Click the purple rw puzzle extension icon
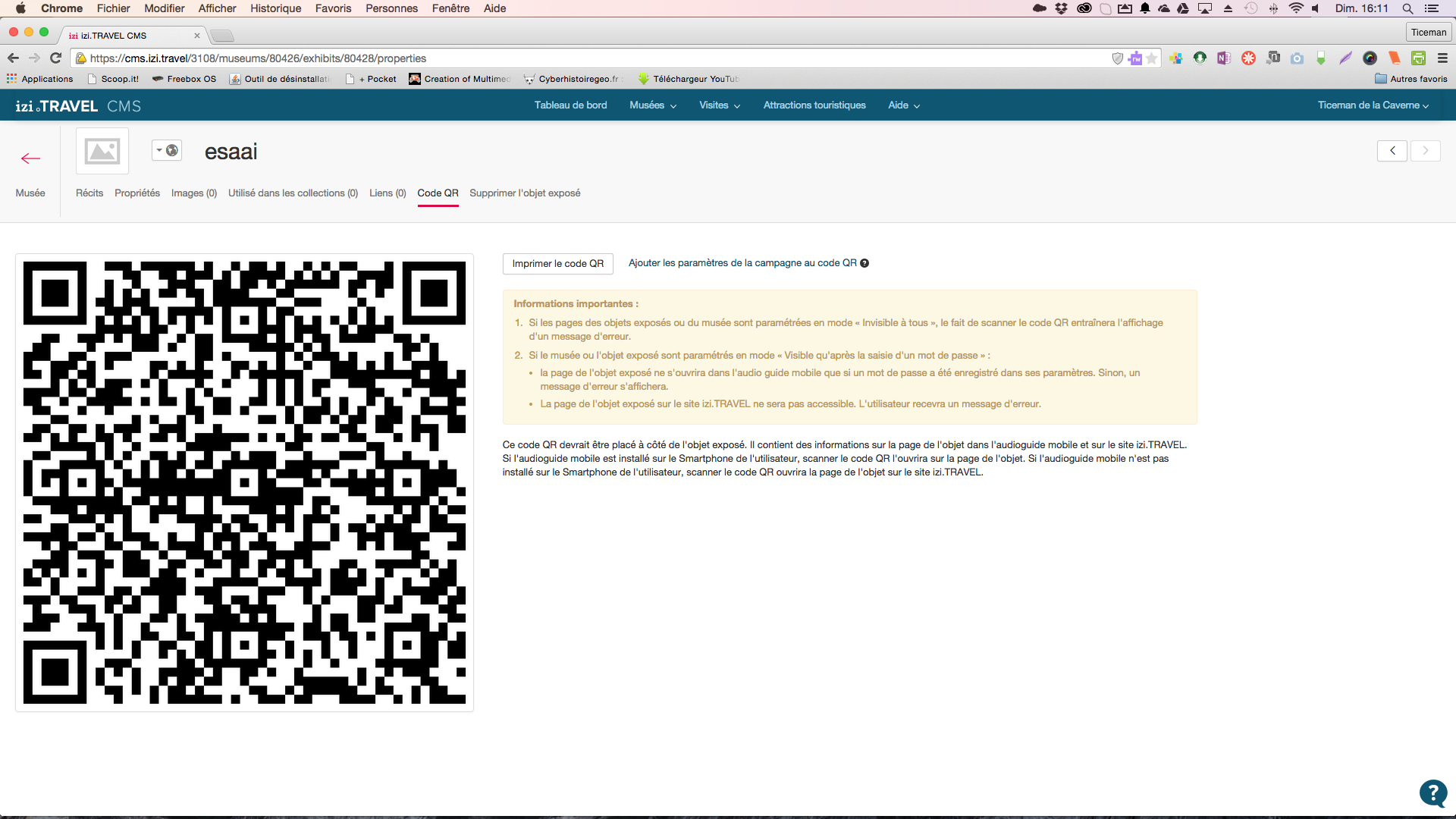Screen dimensions: 1456x819 [1135, 58]
